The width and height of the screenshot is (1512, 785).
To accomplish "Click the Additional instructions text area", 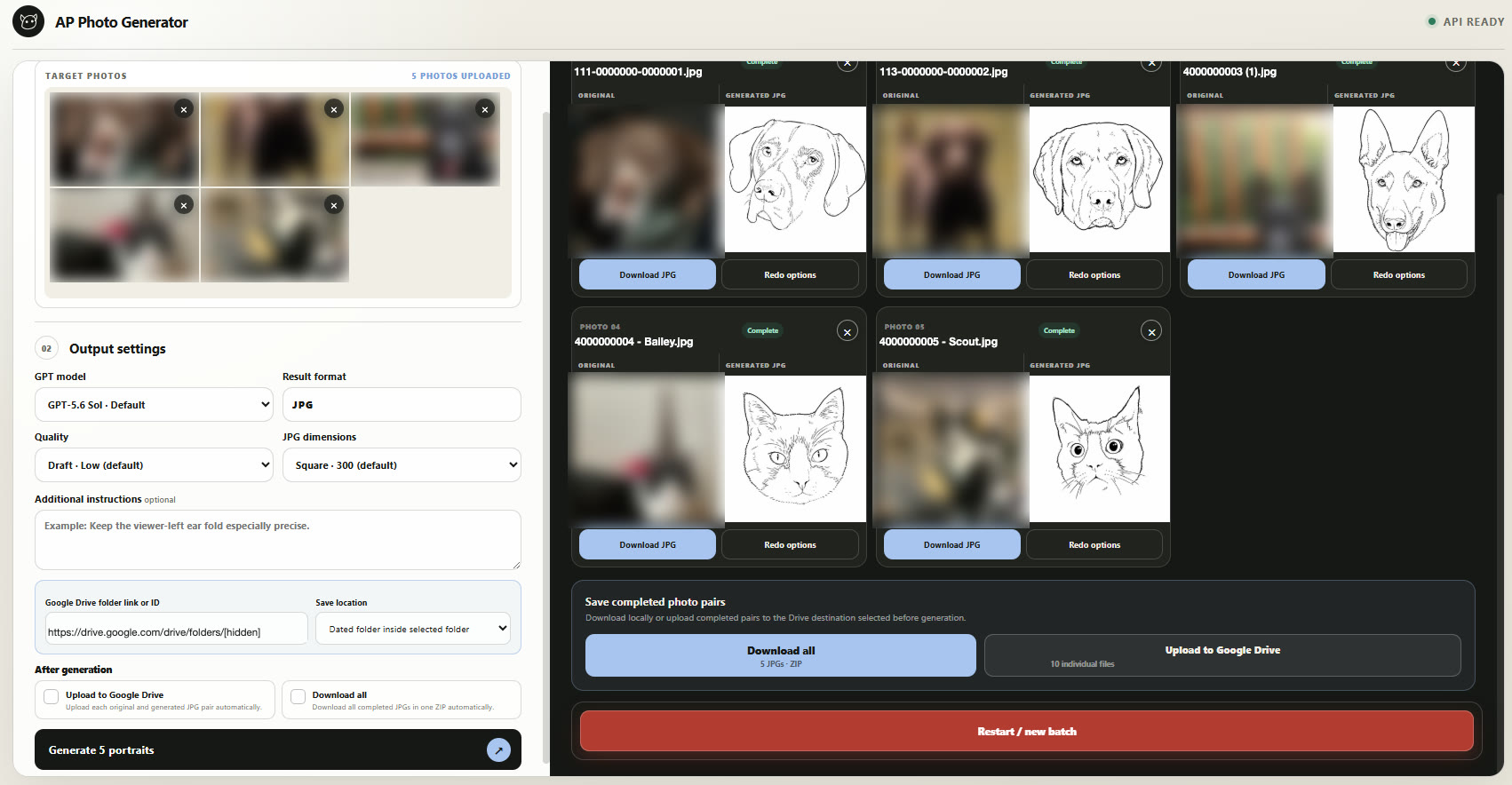I will pos(278,540).
